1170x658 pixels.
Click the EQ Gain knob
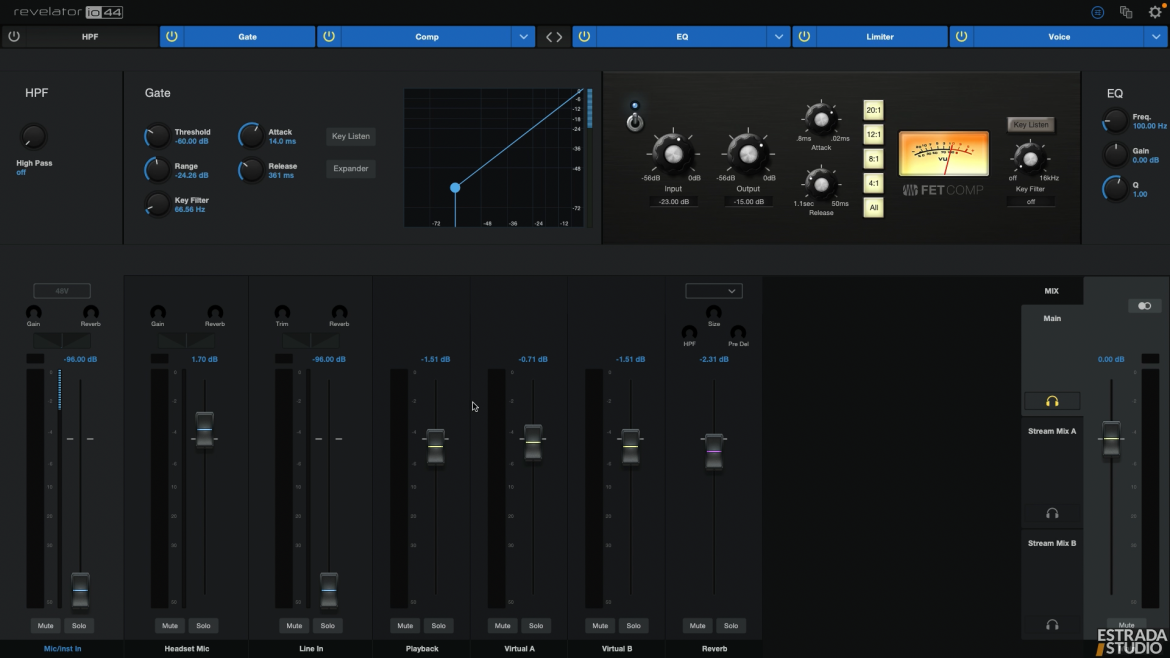coord(1115,154)
